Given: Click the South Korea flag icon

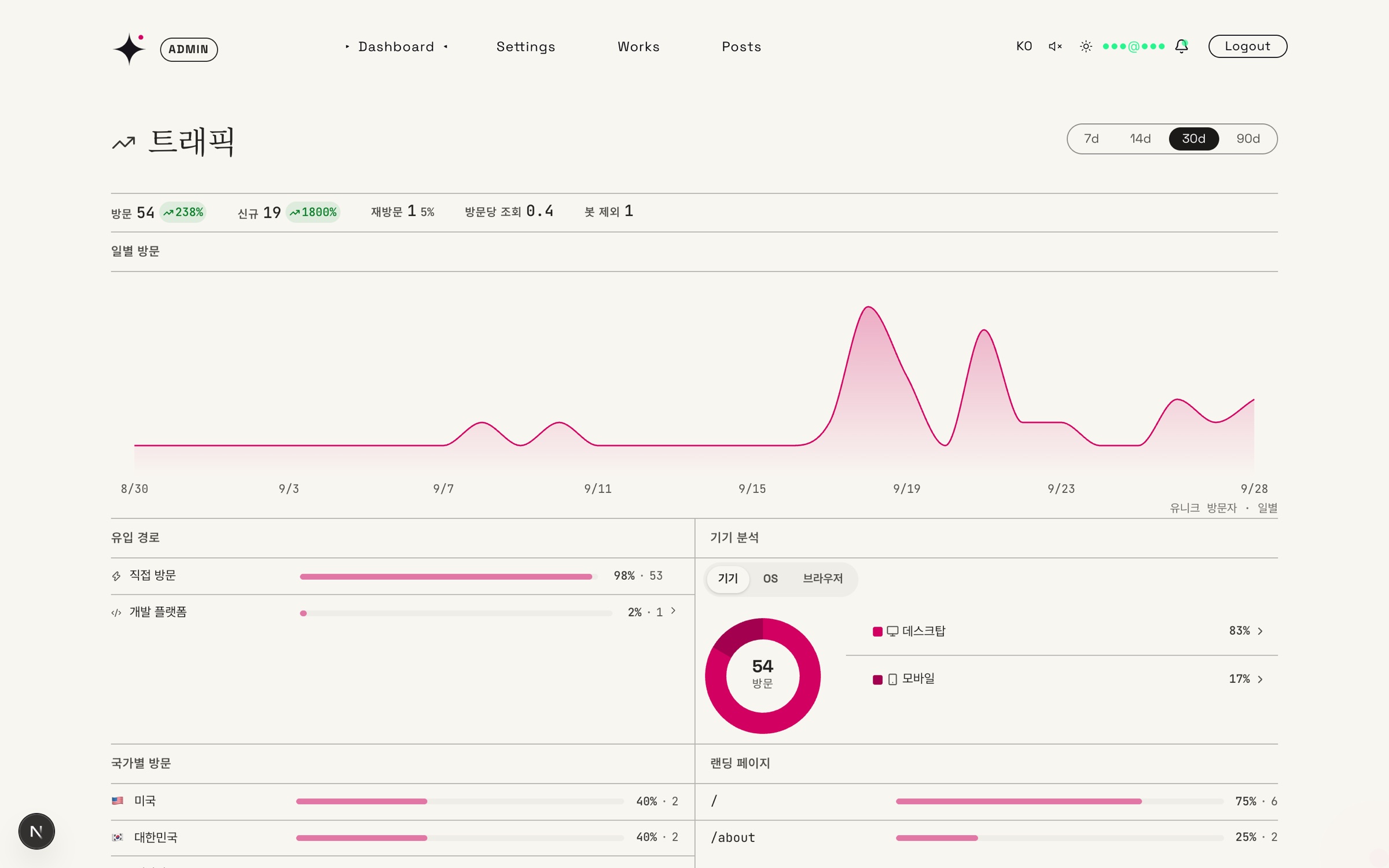Looking at the screenshot, I should click(117, 837).
